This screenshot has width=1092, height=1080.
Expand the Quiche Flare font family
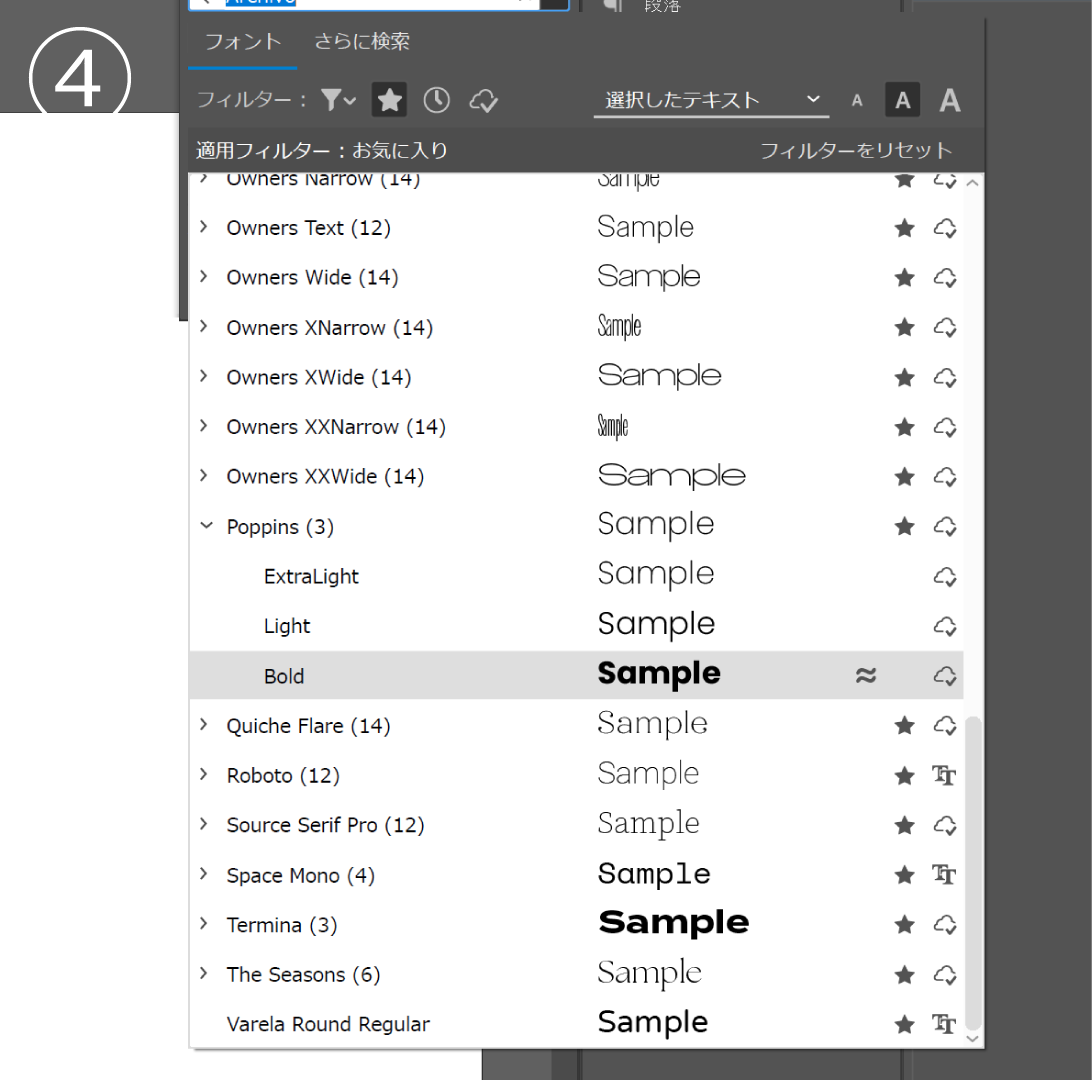(204, 724)
